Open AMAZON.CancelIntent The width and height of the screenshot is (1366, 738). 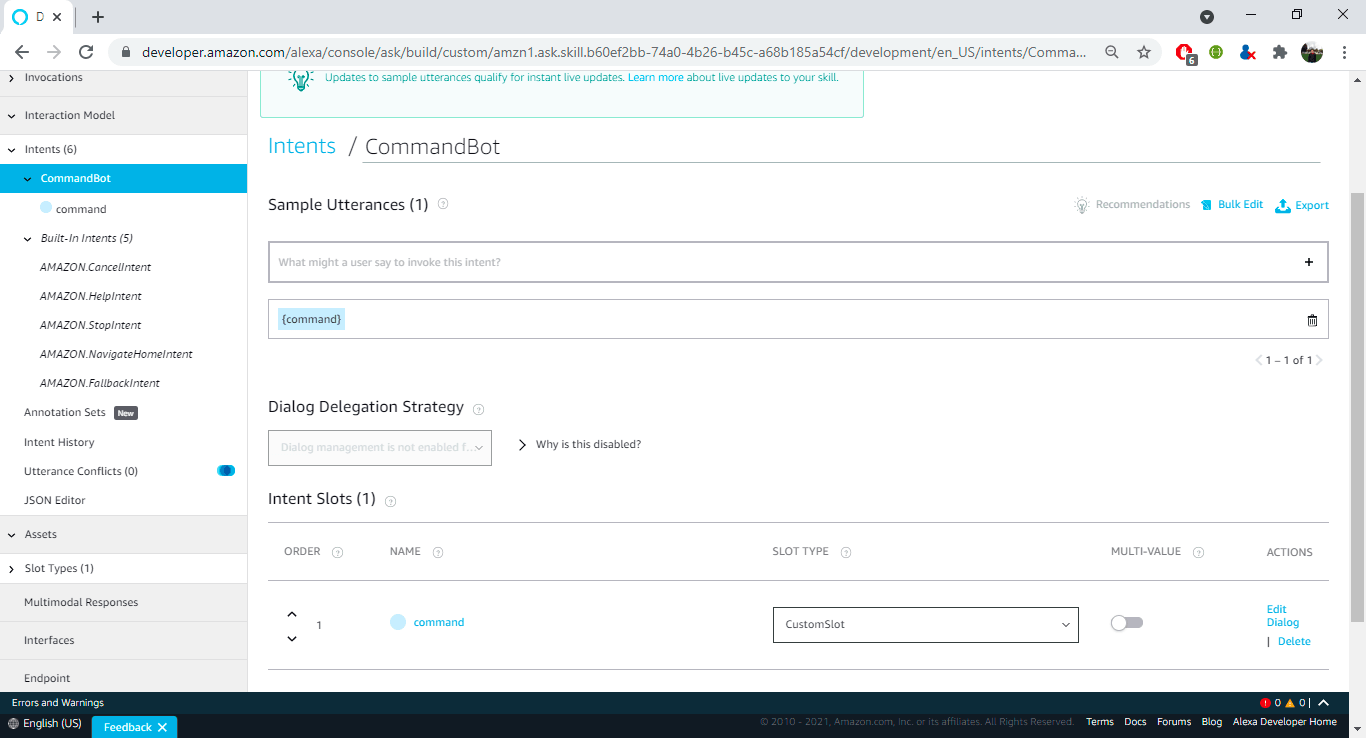(x=96, y=268)
